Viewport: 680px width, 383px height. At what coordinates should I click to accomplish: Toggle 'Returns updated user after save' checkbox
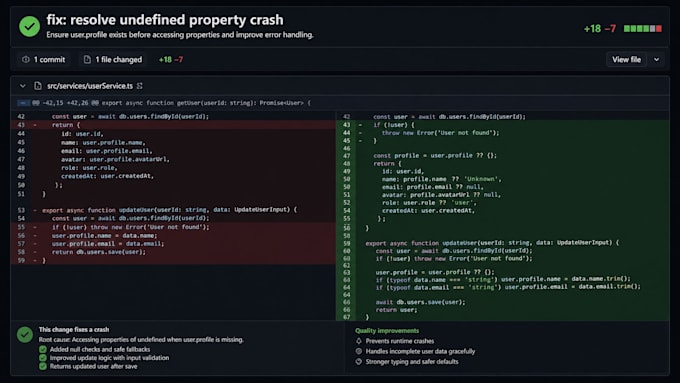click(x=42, y=366)
